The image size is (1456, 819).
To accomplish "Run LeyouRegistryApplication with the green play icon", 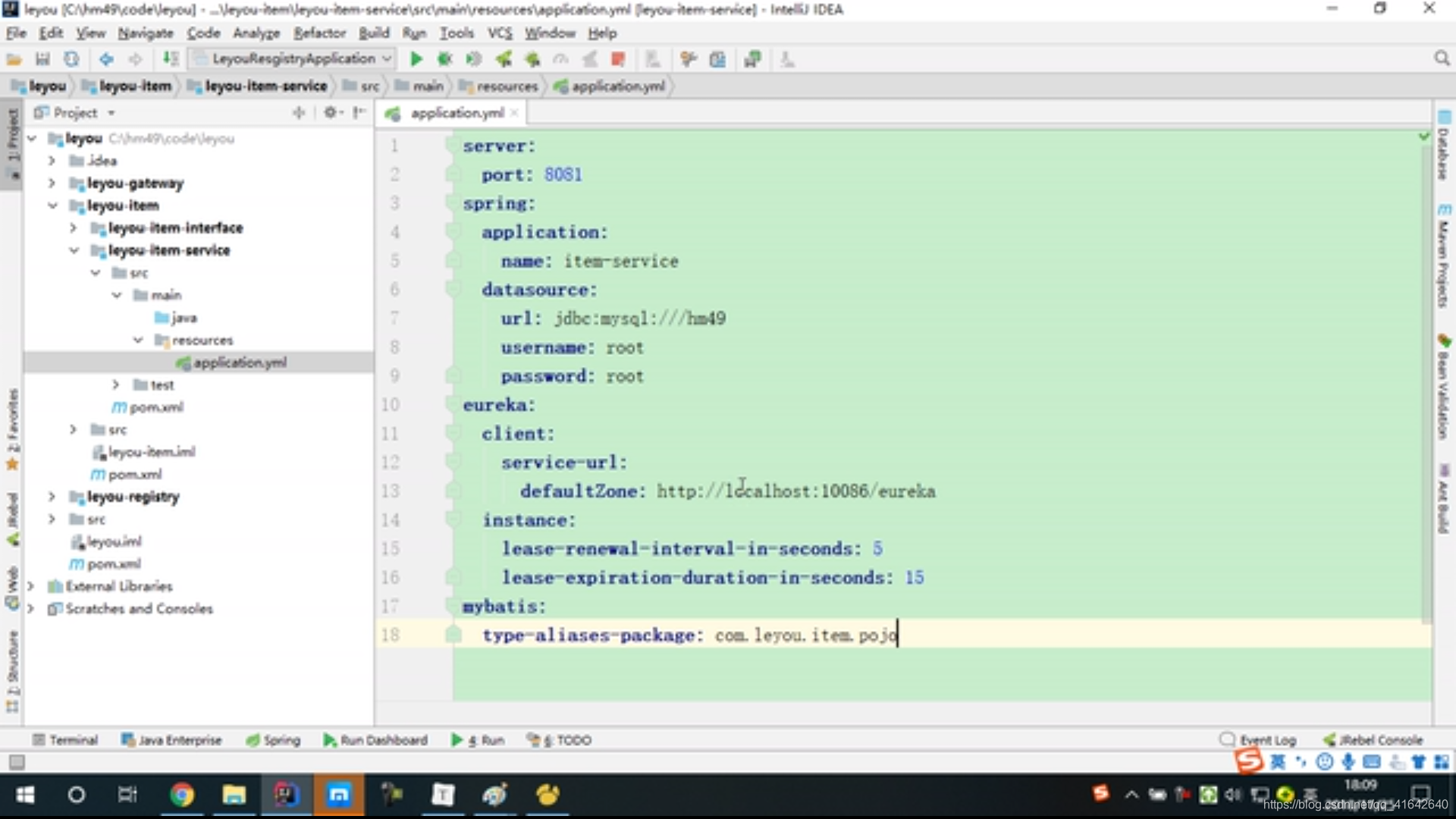I will pos(416,59).
